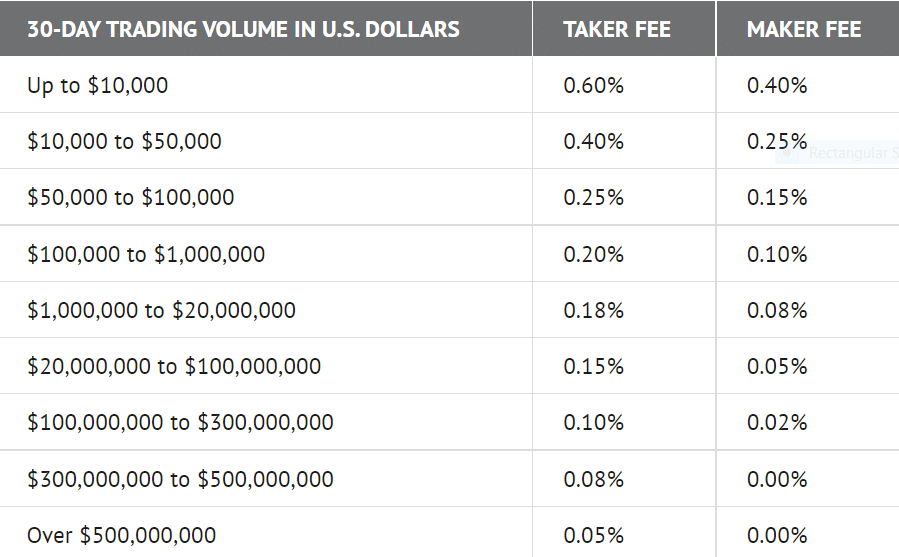Click the faint Rectangular overlay label
Viewport: 899px width, 557px height.
(x=848, y=153)
